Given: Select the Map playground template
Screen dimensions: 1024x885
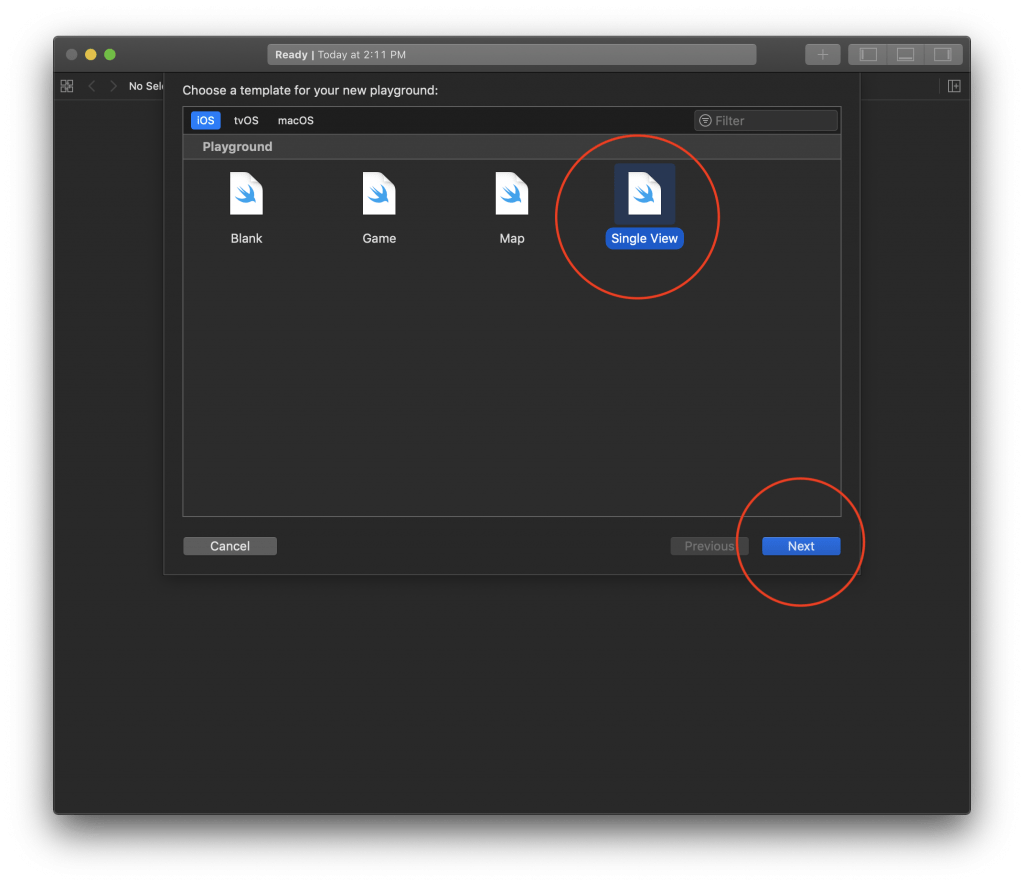Looking at the screenshot, I should [x=511, y=208].
